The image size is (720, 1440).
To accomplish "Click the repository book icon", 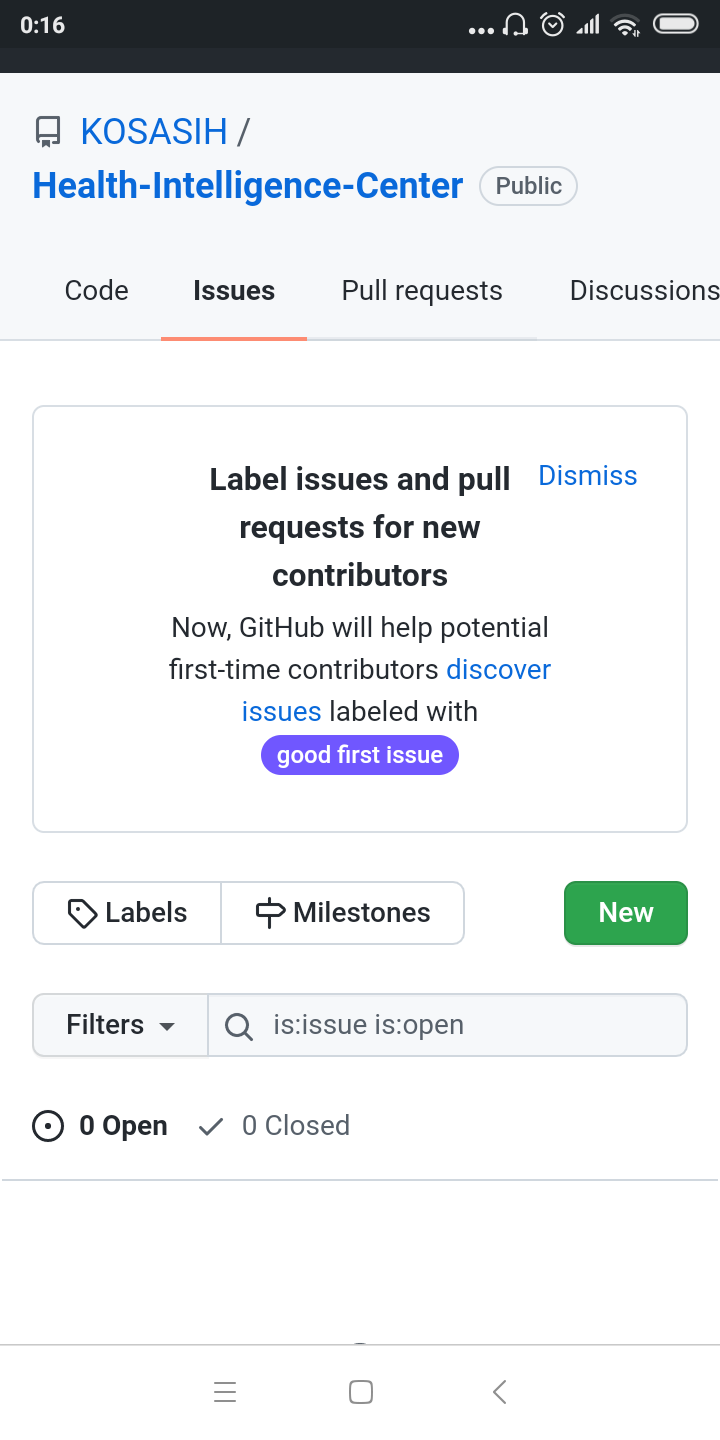I will point(47,132).
